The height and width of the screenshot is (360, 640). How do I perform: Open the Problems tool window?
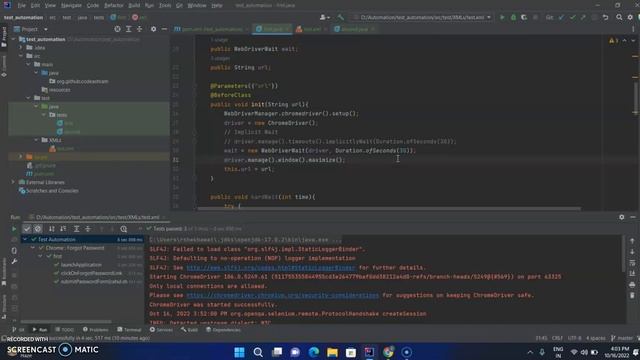[x=96, y=330]
